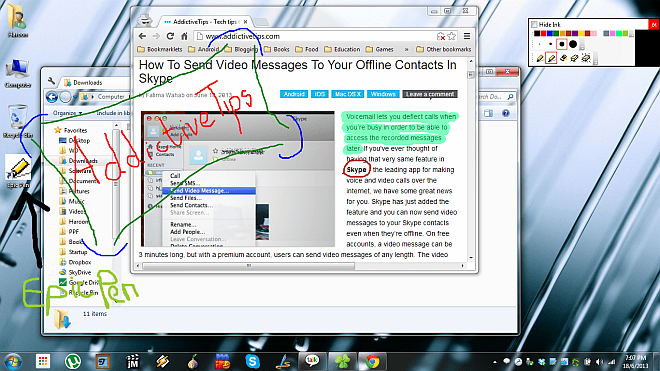Enable the Hide Ink checkbox
Screen dimensions: 660x371
(x=534, y=24)
